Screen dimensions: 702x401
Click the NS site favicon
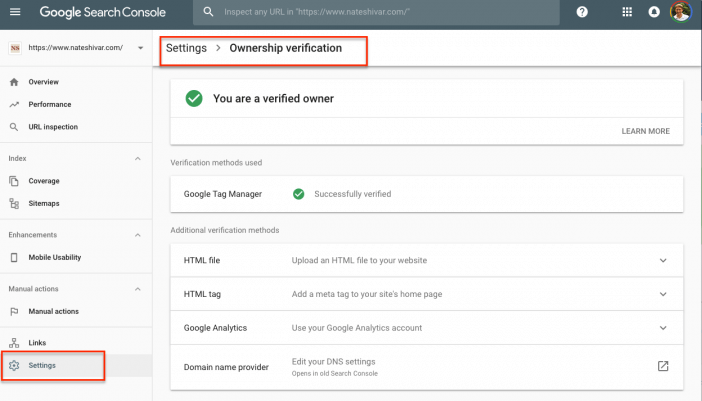click(15, 48)
